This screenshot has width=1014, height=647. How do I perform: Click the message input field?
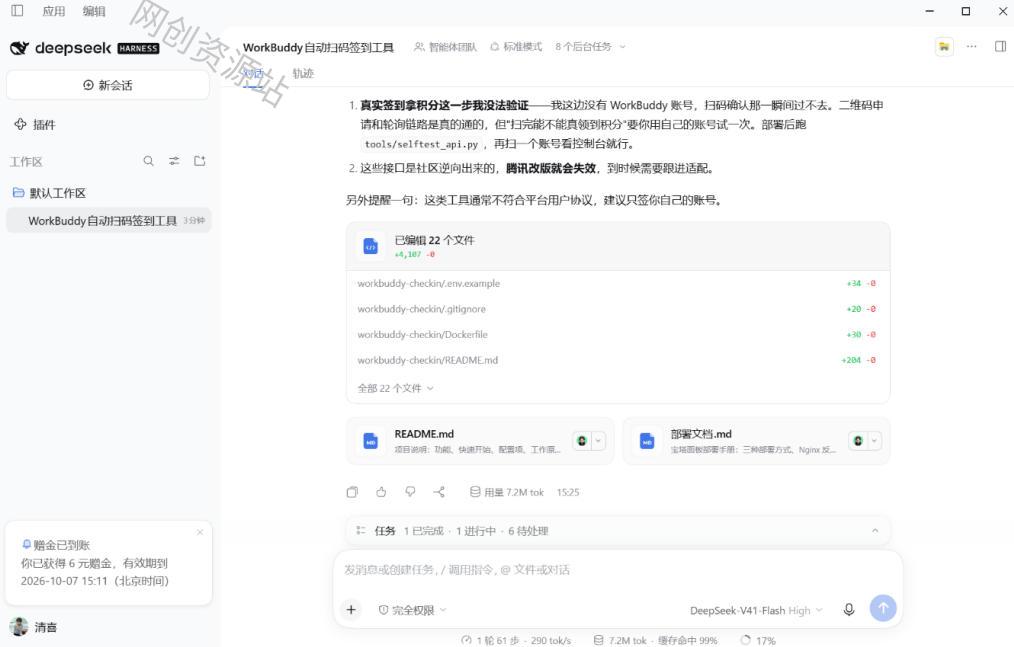point(618,570)
